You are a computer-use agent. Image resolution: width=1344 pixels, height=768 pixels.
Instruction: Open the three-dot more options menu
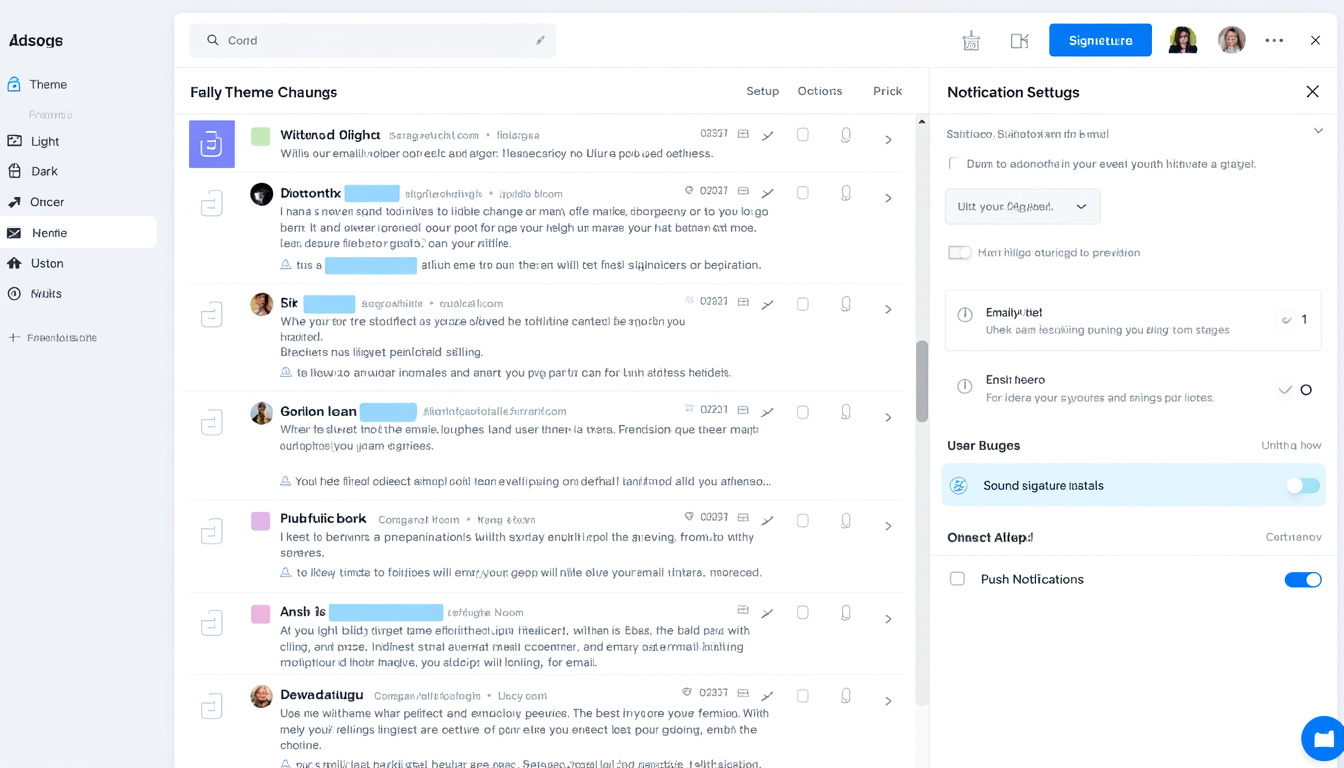[x=1274, y=41]
